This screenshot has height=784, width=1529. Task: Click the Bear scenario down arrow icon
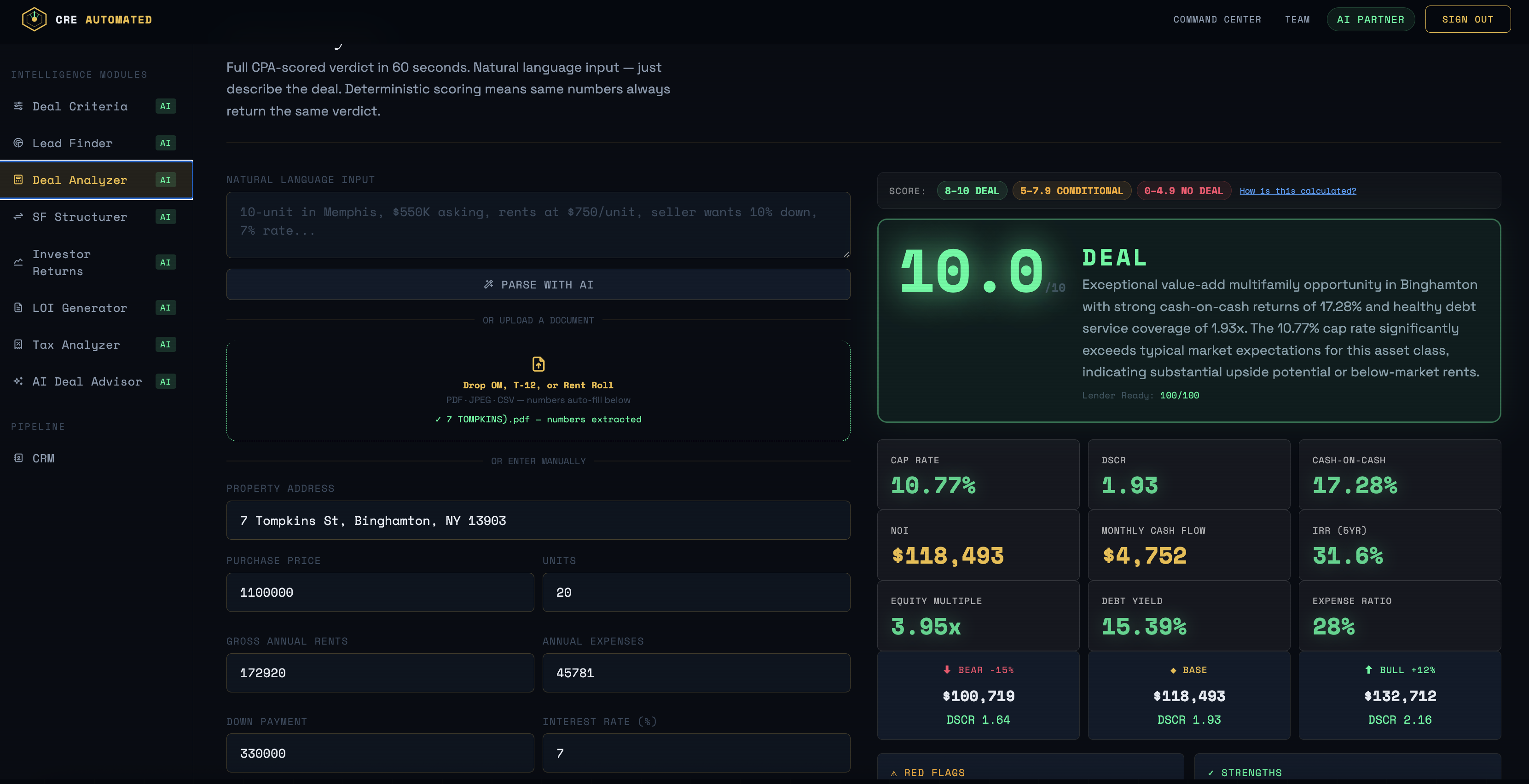947,669
